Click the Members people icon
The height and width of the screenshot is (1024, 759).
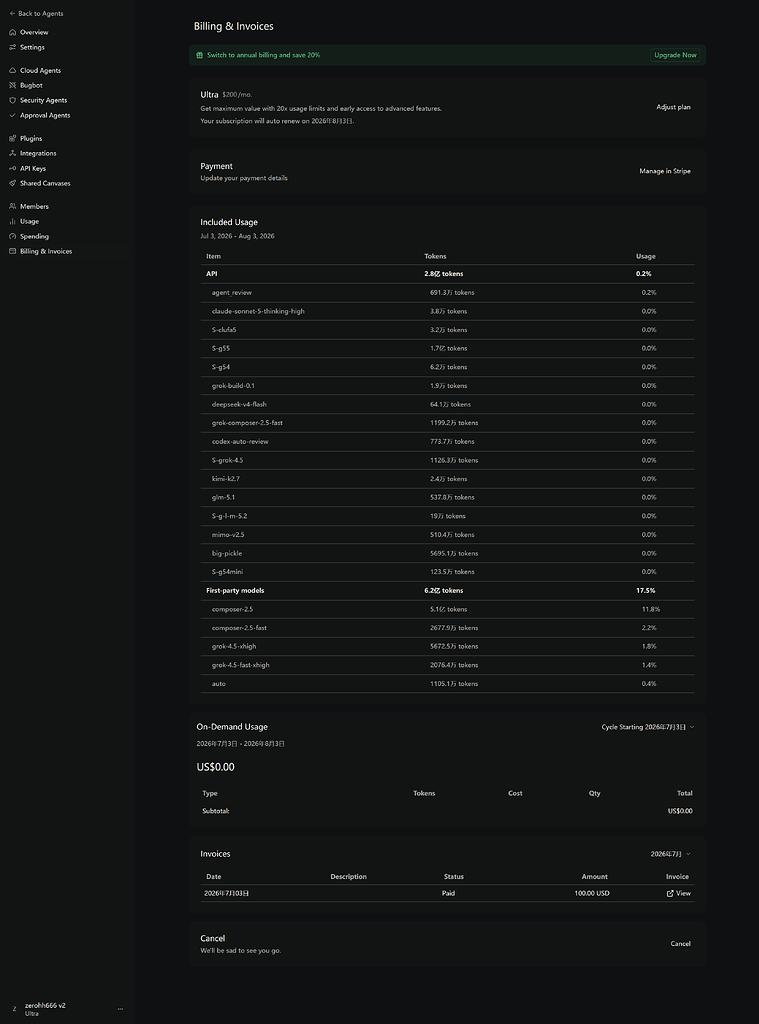(12, 206)
